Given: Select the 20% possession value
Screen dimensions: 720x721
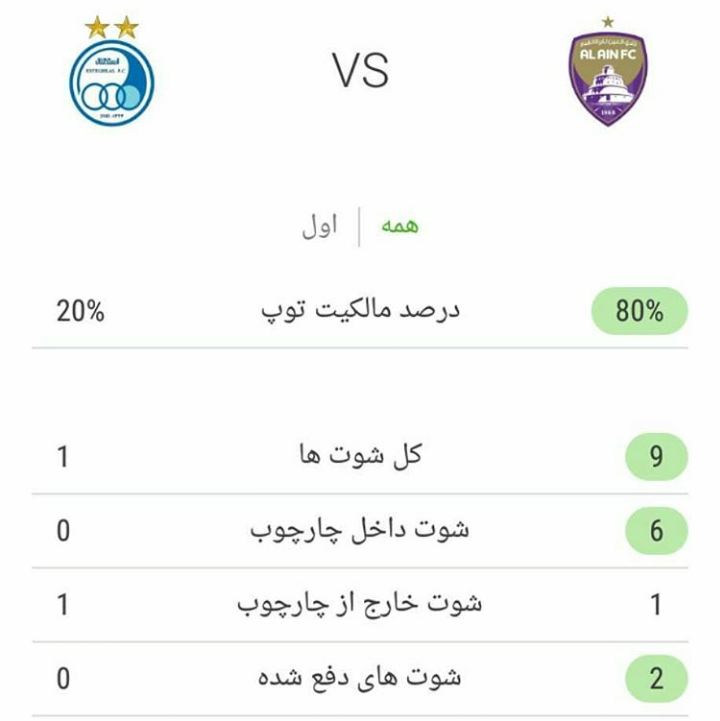Looking at the screenshot, I should pyautogui.click(x=80, y=311).
